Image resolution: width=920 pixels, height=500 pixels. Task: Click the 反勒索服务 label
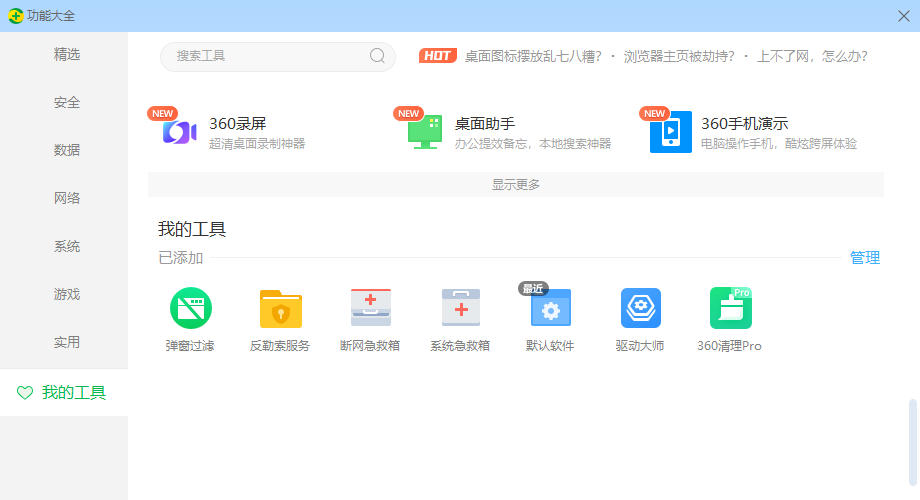click(280, 346)
